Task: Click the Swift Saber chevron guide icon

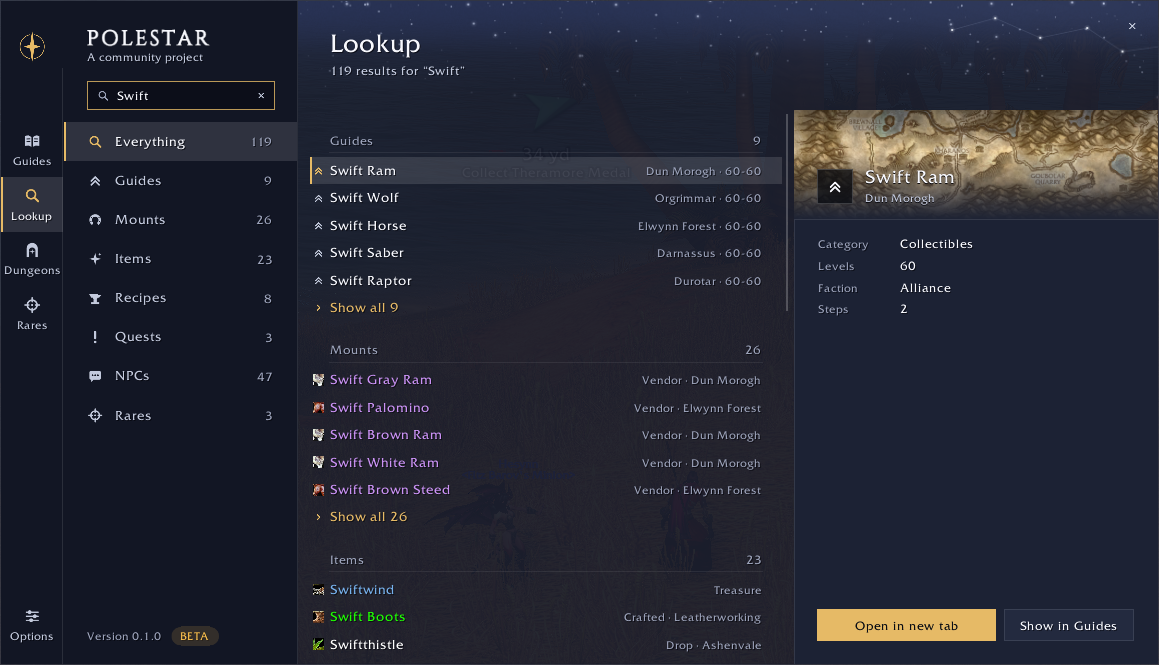Action: [319, 253]
